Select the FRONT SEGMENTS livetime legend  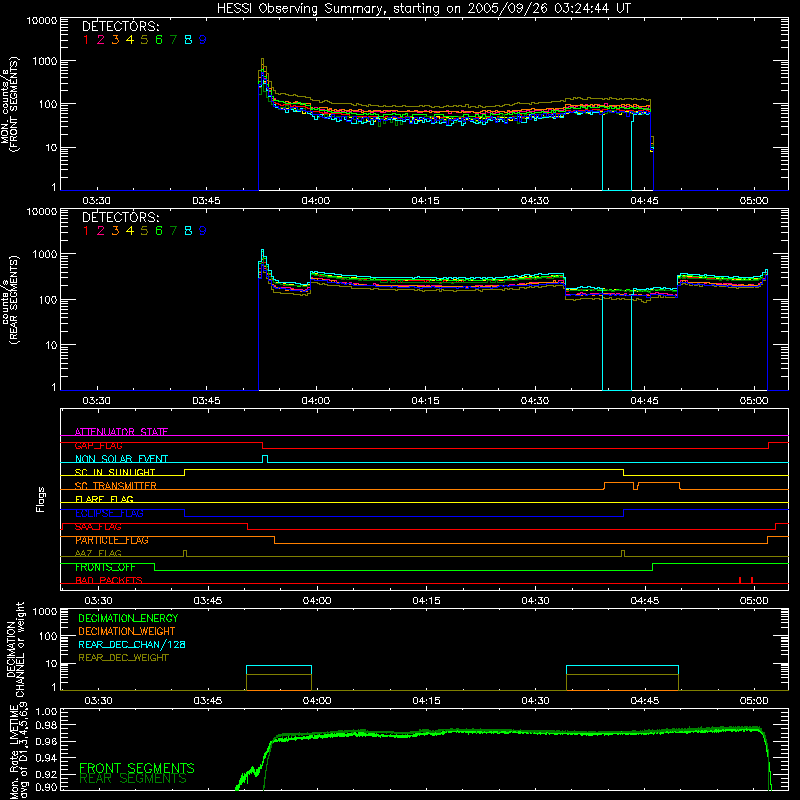click(137, 768)
